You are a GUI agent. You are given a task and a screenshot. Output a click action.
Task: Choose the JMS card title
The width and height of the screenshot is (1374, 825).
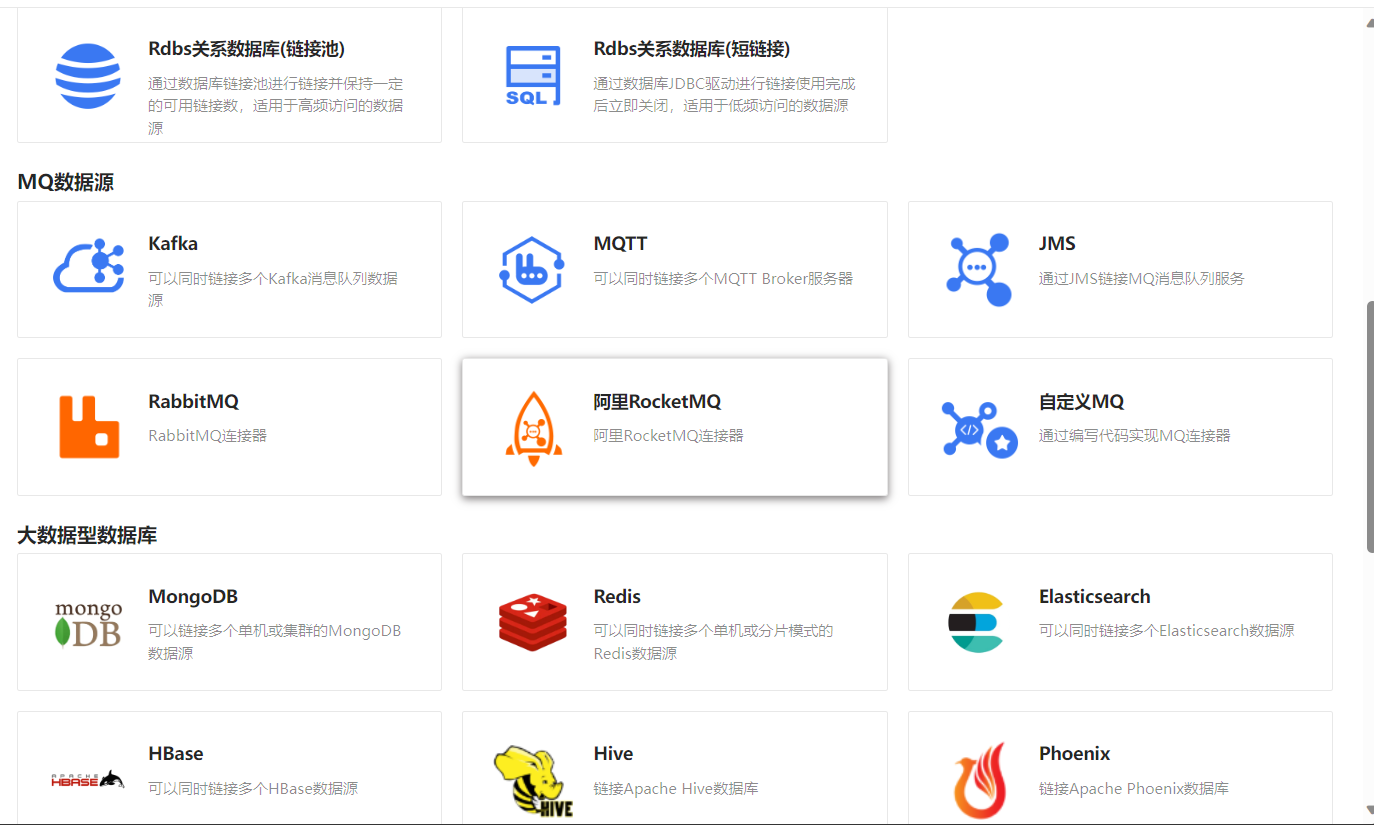(x=1057, y=244)
